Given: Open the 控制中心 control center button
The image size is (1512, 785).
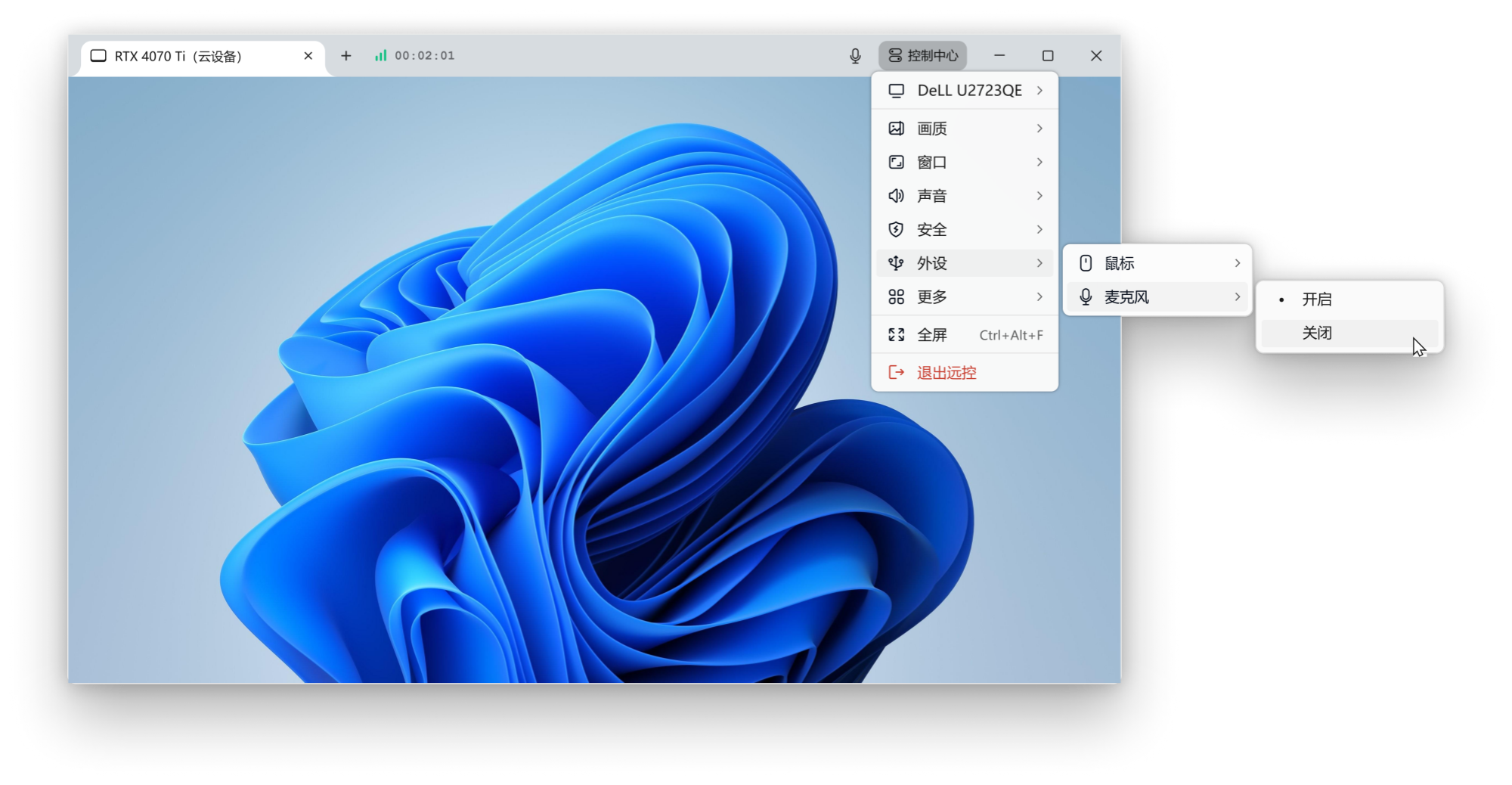Looking at the screenshot, I should [922, 56].
